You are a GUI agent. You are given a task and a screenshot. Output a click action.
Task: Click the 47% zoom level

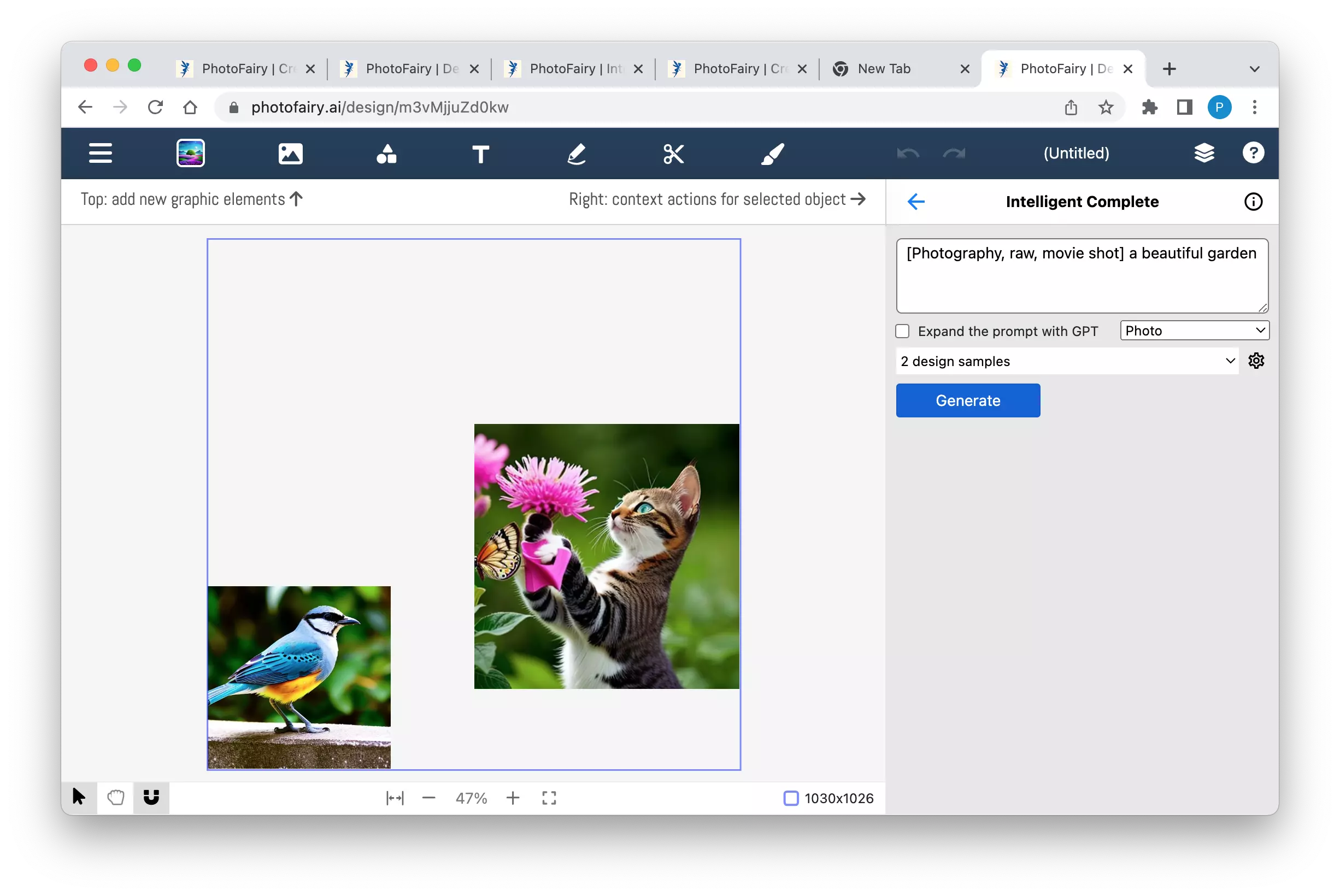[x=471, y=798]
